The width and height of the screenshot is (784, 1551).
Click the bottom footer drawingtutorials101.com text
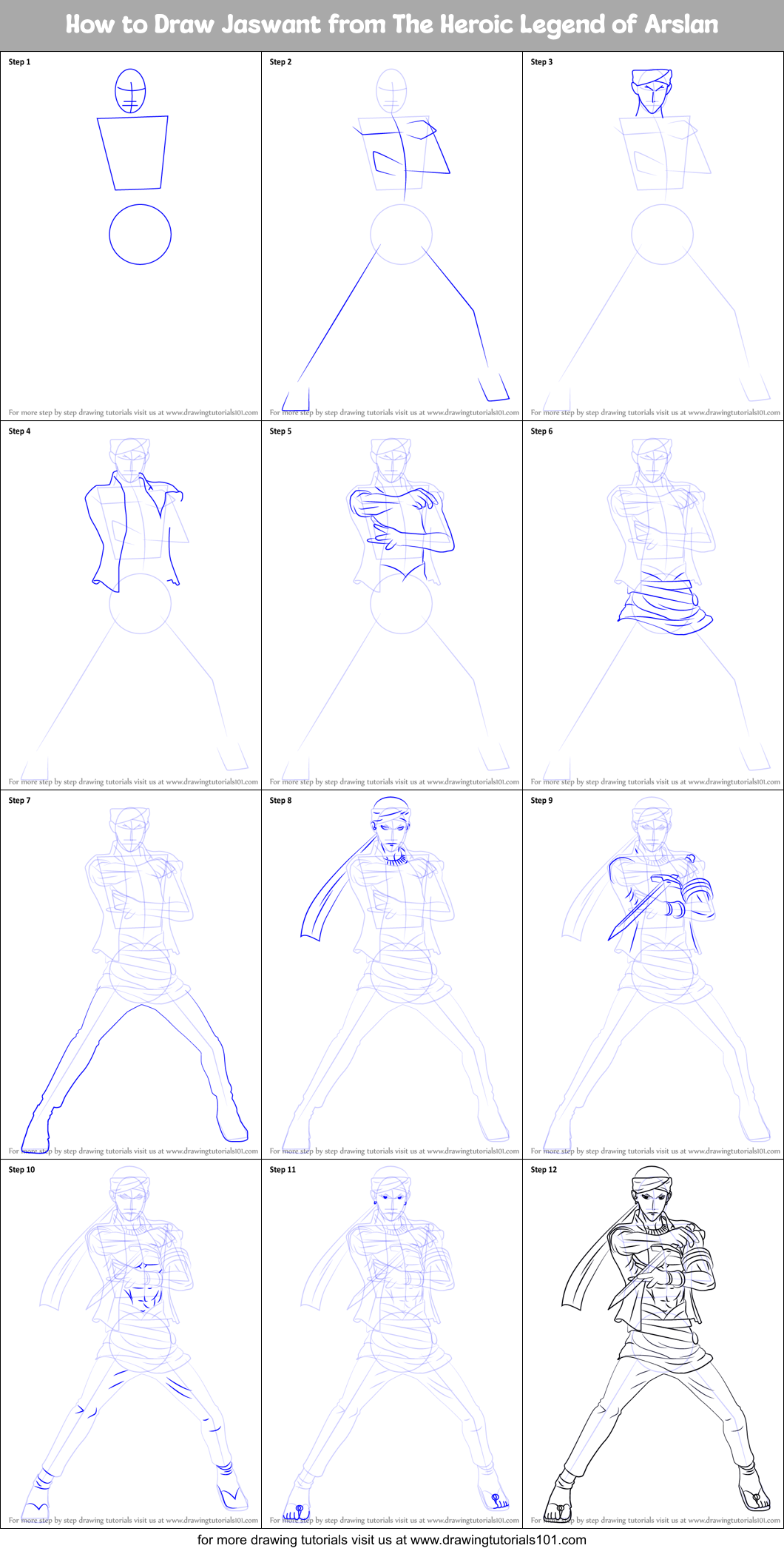point(392,1540)
